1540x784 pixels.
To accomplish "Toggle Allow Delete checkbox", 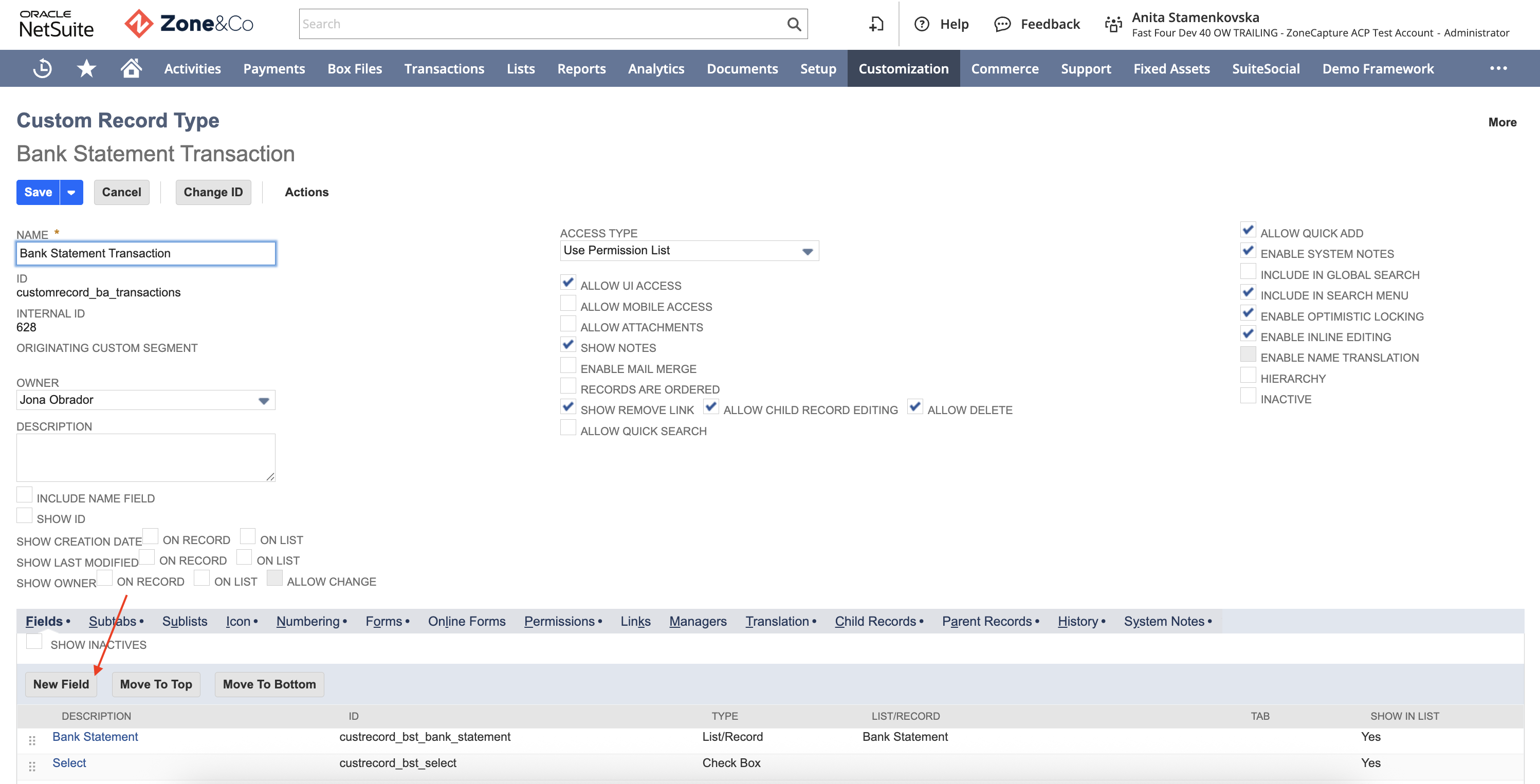I will 914,407.
